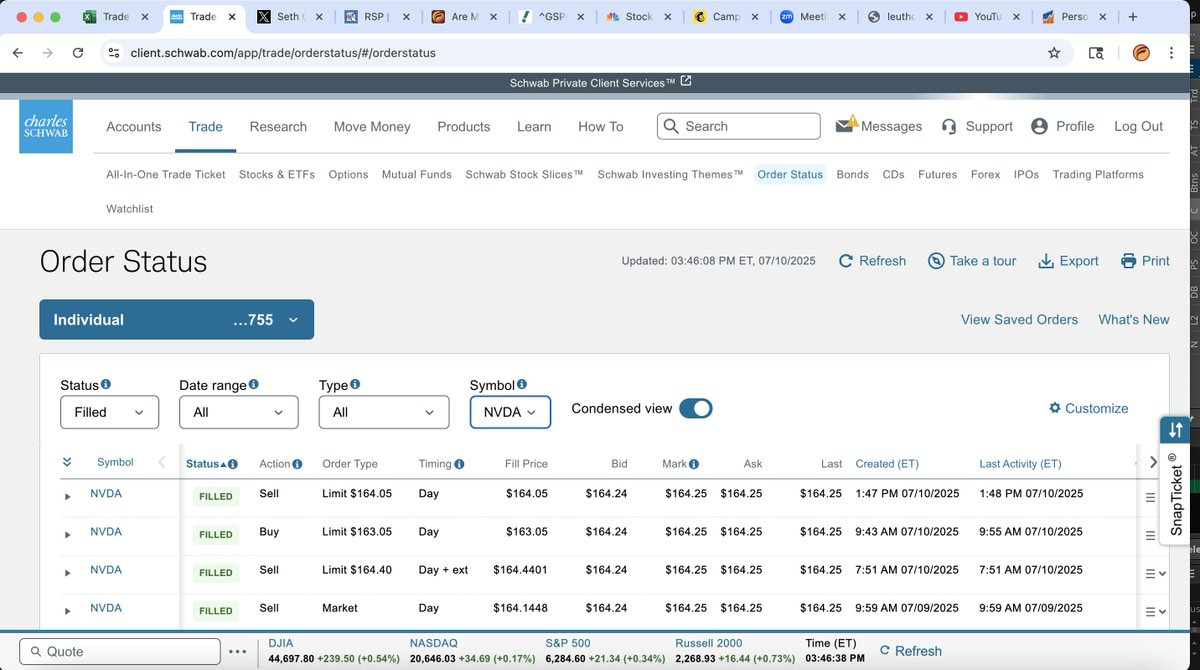Click info icon beside Timing column
1200x670 pixels.
pyautogui.click(x=460, y=464)
